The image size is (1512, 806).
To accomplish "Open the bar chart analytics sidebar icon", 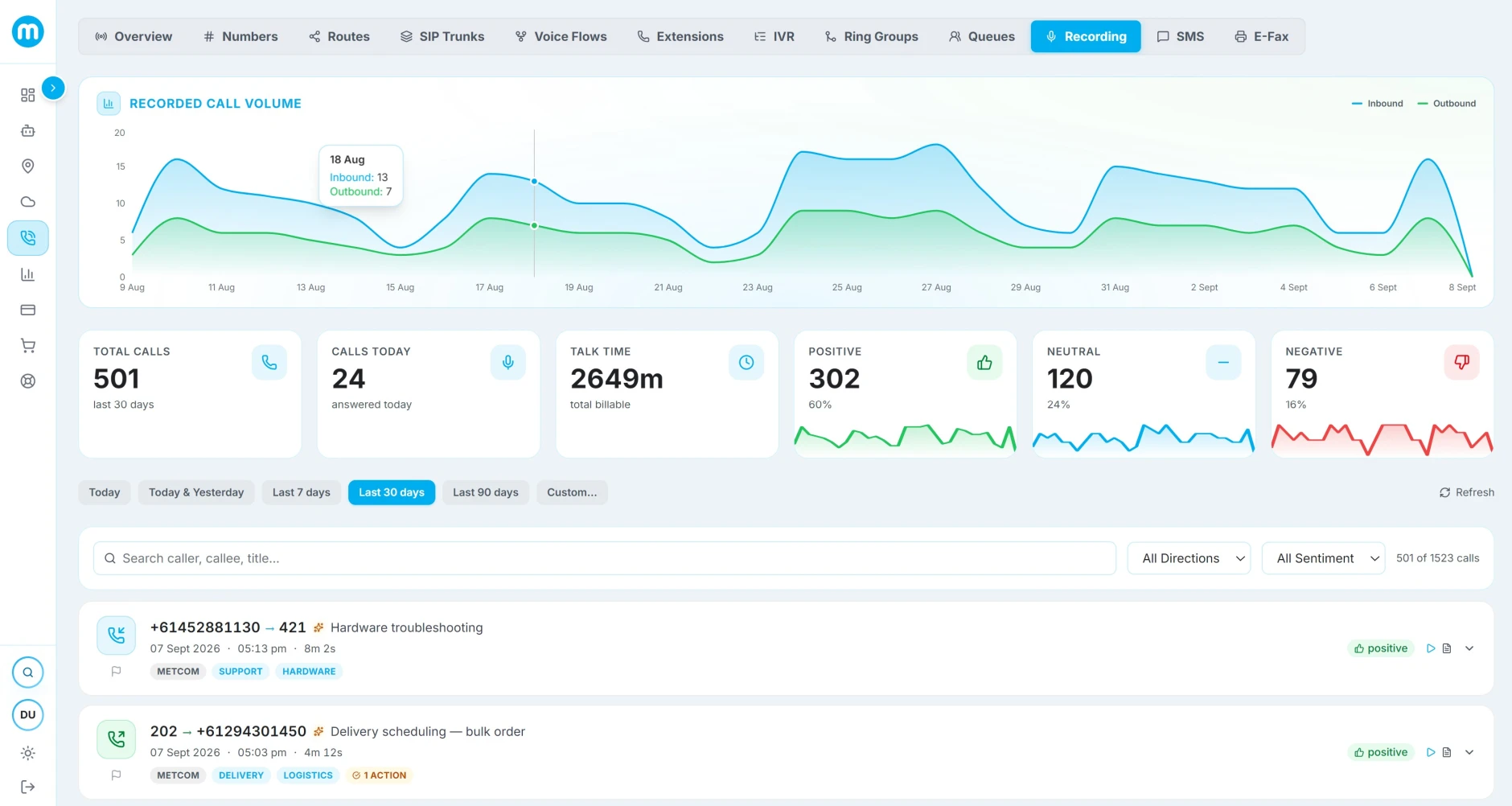I will click(x=28, y=274).
